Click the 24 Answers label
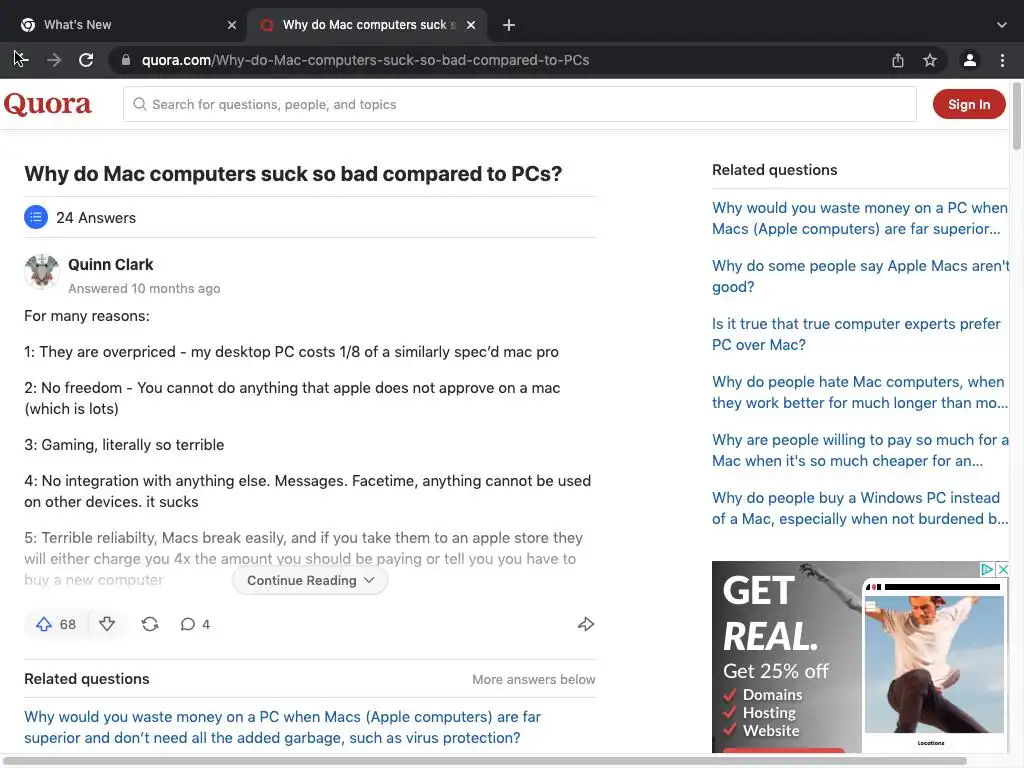Image resolution: width=1024 pixels, height=768 pixels. click(x=96, y=217)
